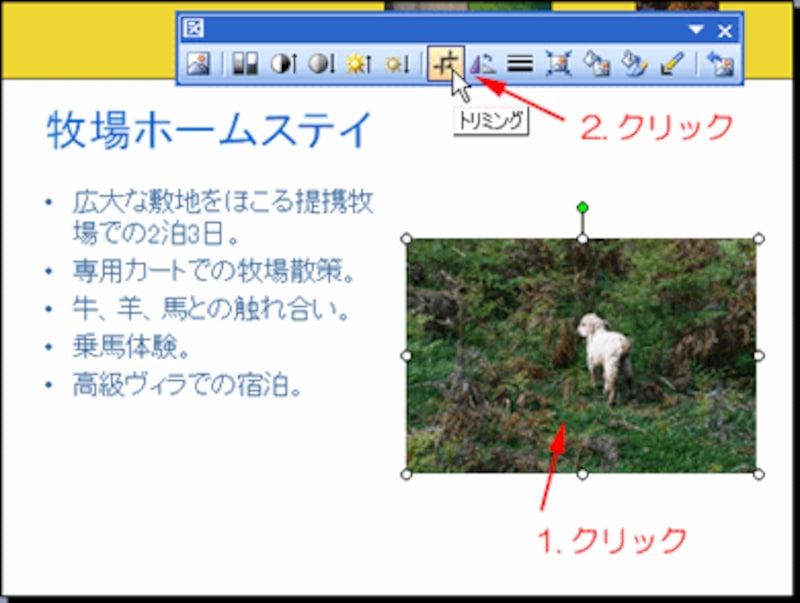The height and width of the screenshot is (603, 800).
Task: Click the bullet 専用カートでの牧場散策。
Action: pos(214,271)
